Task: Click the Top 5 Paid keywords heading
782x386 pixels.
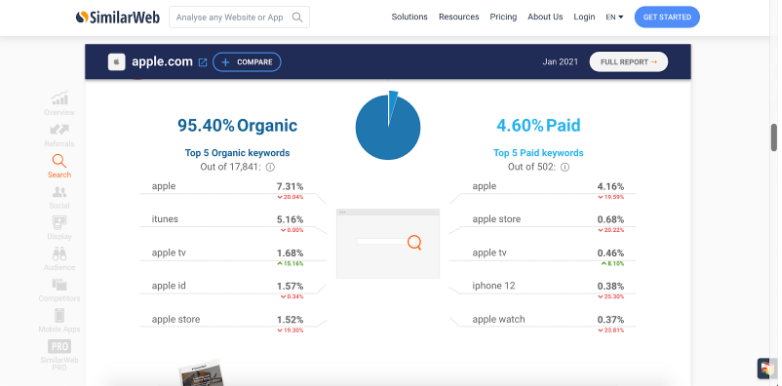Action: coord(538,153)
